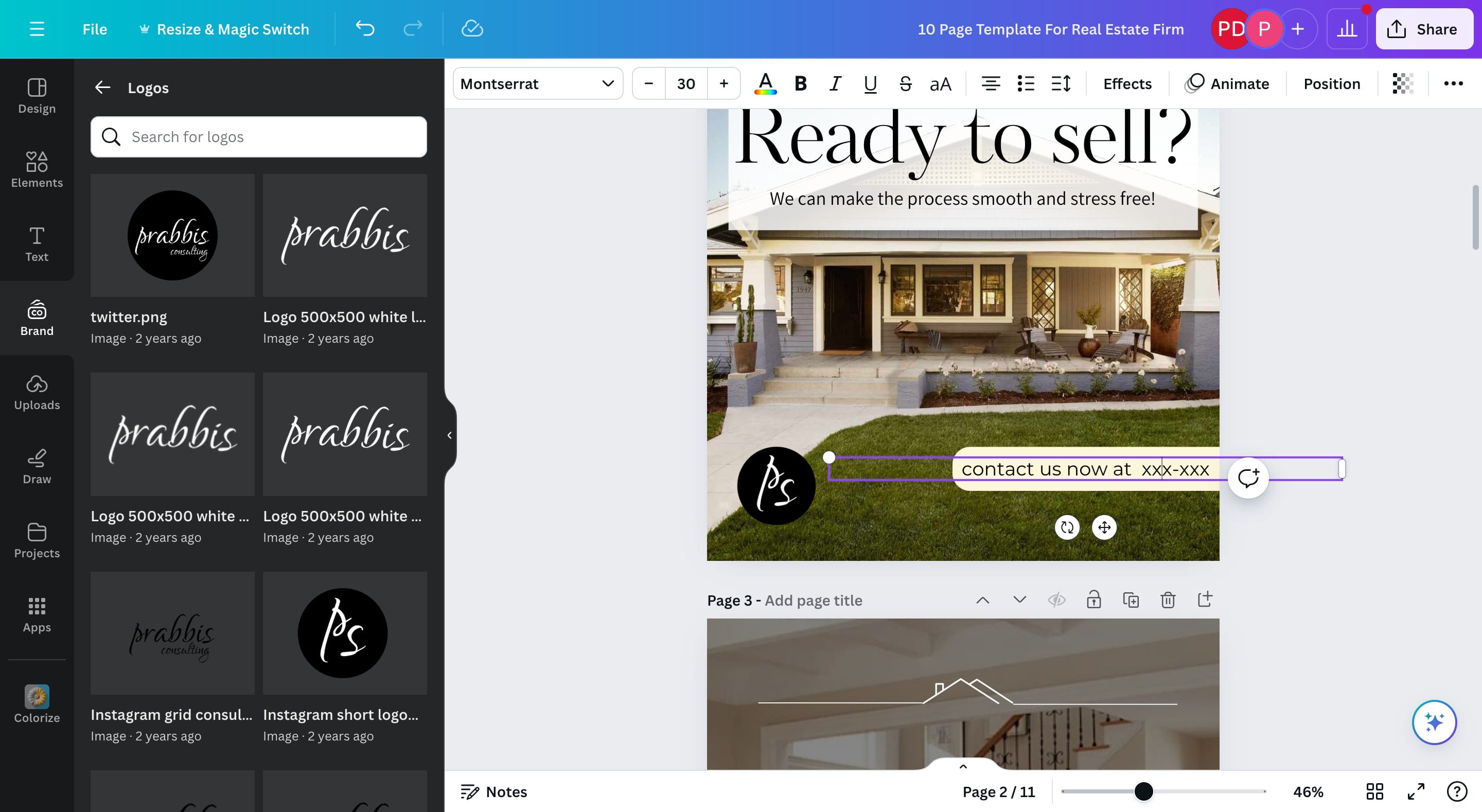
Task: Open the File menu
Action: coord(94,29)
